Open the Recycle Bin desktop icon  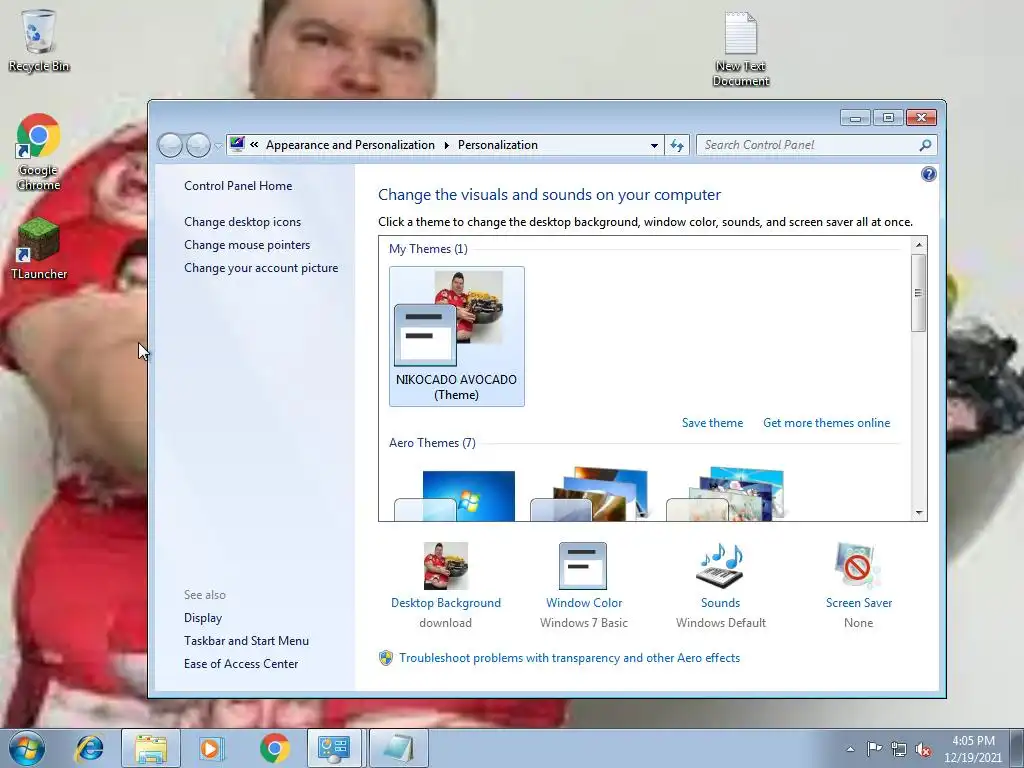(39, 40)
